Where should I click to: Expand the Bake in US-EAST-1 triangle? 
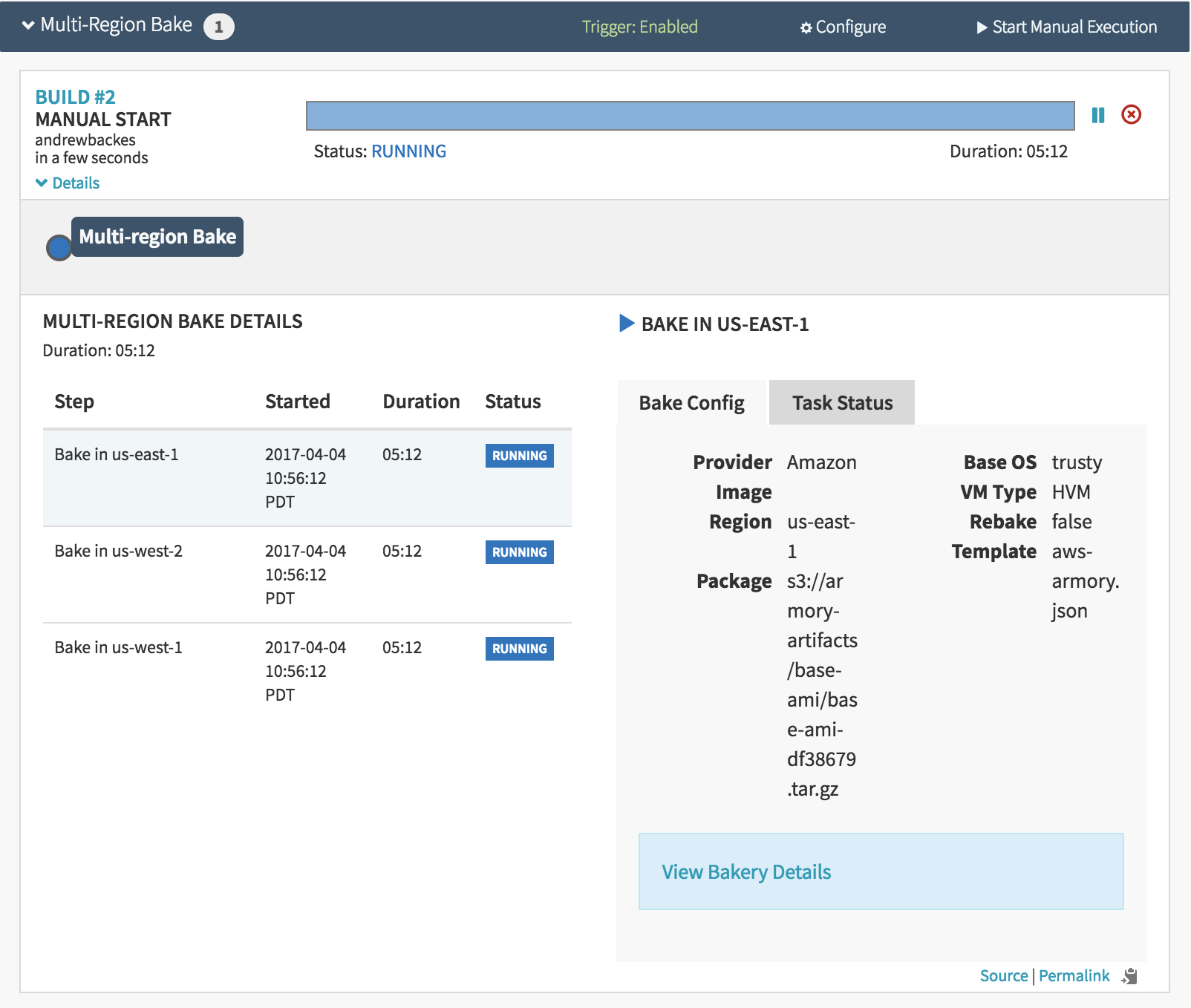pyautogui.click(x=627, y=324)
